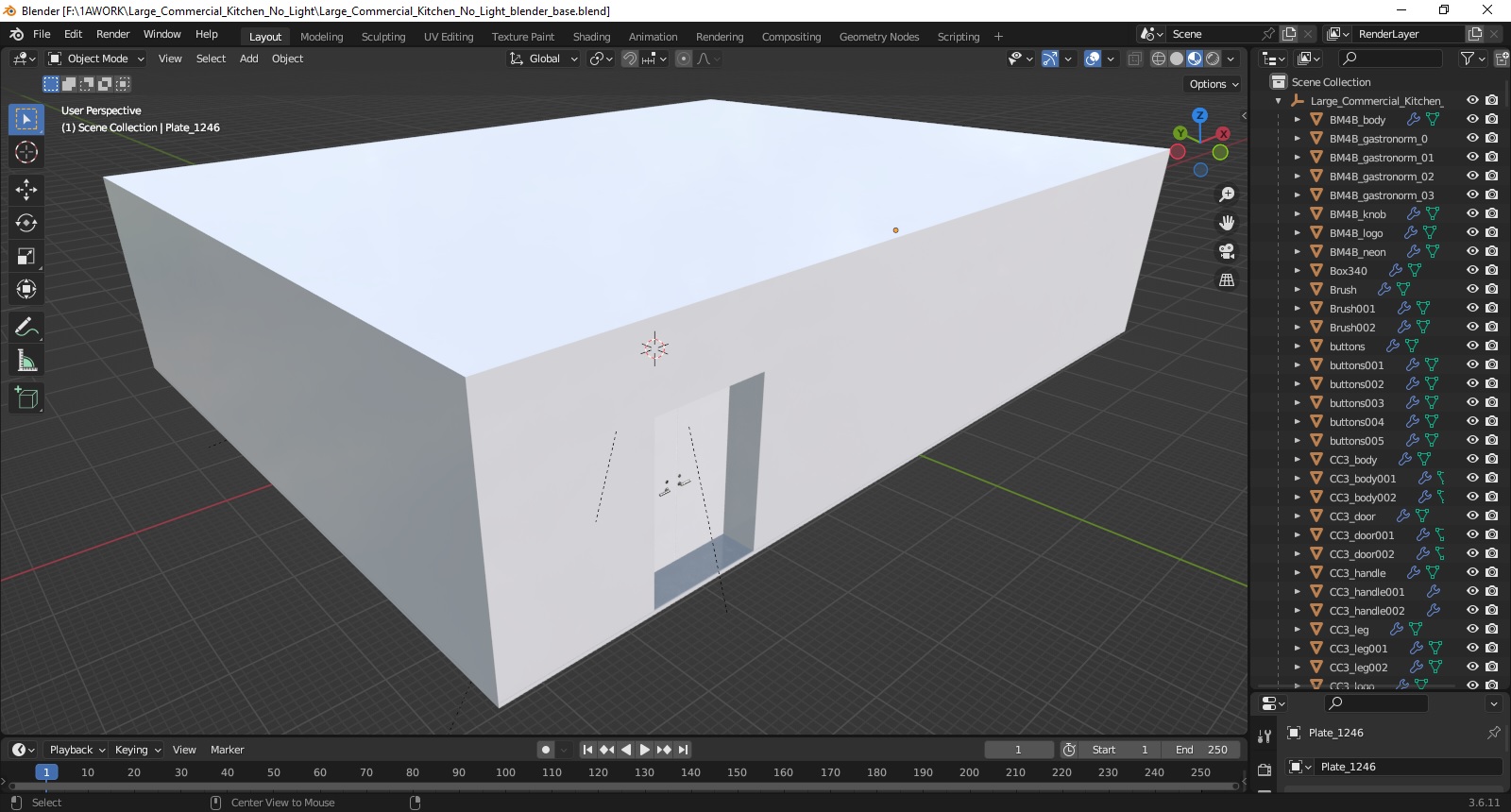This screenshot has width=1511, height=812.
Task: Open the Keying dropdown
Action: pyautogui.click(x=137, y=750)
